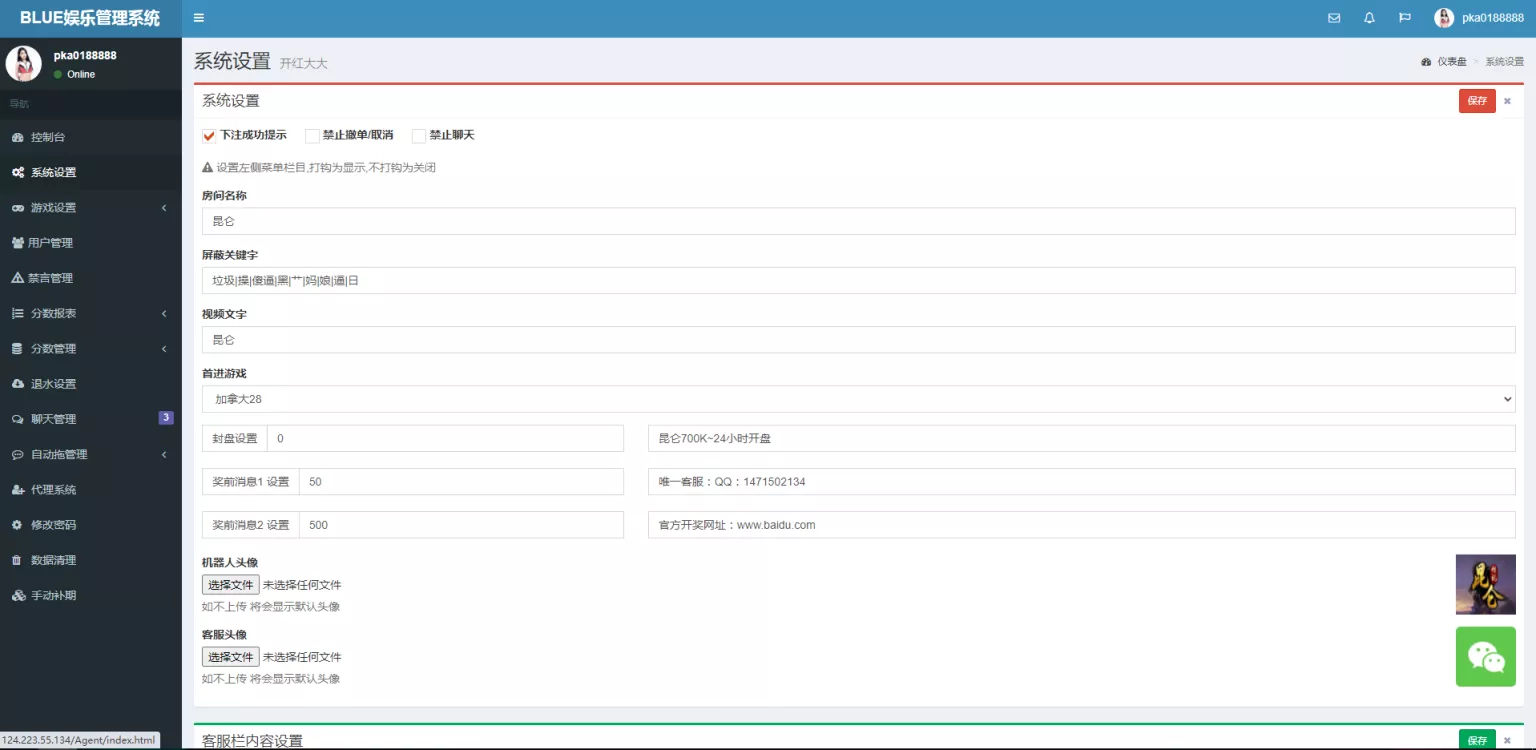The image size is (1536, 750).
Task: Click the flag icon in top bar
Action: click(x=1404, y=18)
